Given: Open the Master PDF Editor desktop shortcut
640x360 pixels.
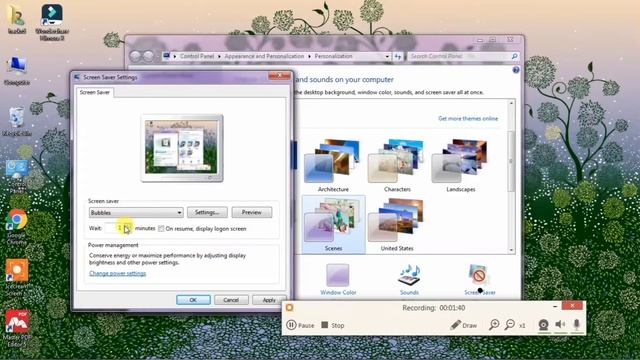Looking at the screenshot, I should tap(16, 328).
